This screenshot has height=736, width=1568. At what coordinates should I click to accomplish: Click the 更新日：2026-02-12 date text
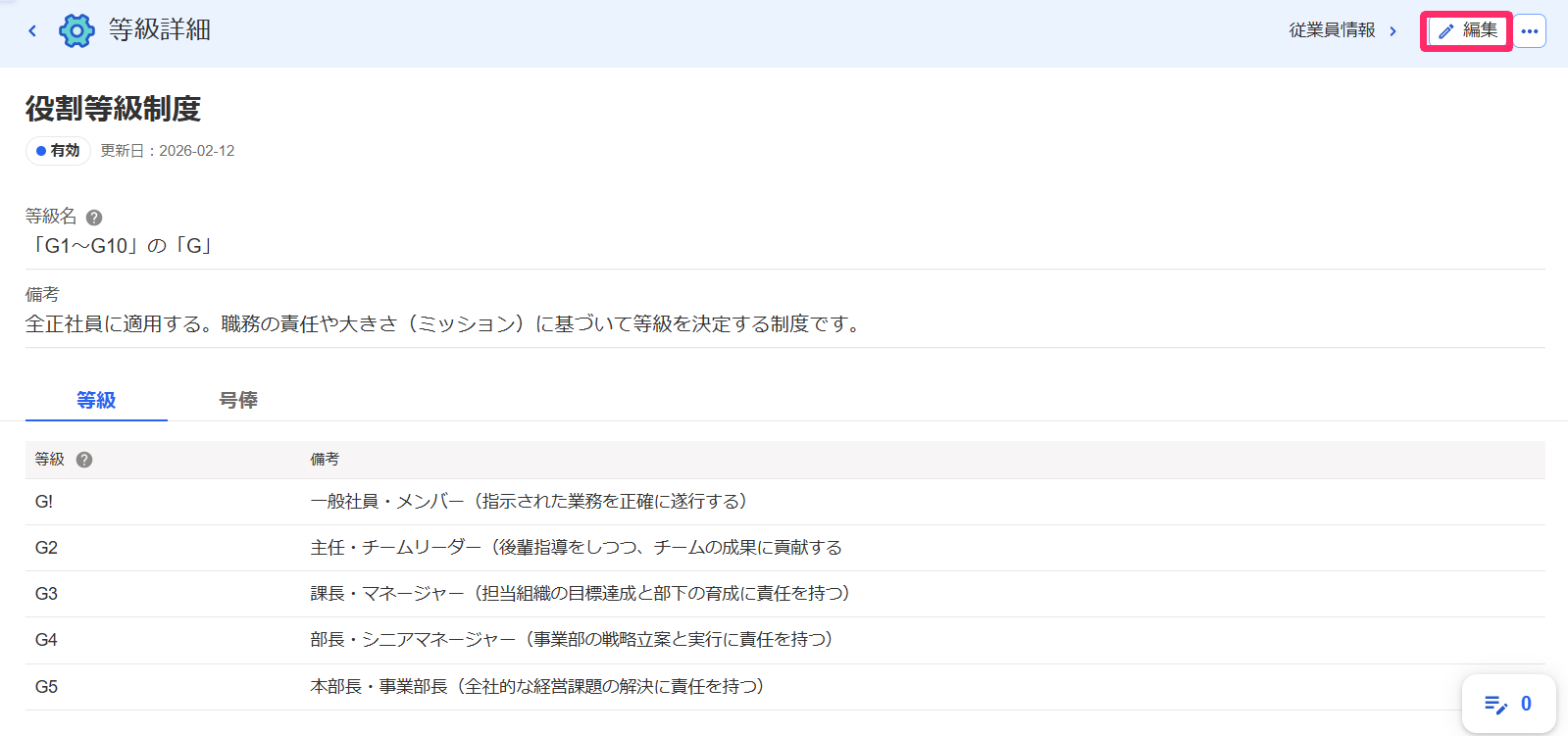168,151
